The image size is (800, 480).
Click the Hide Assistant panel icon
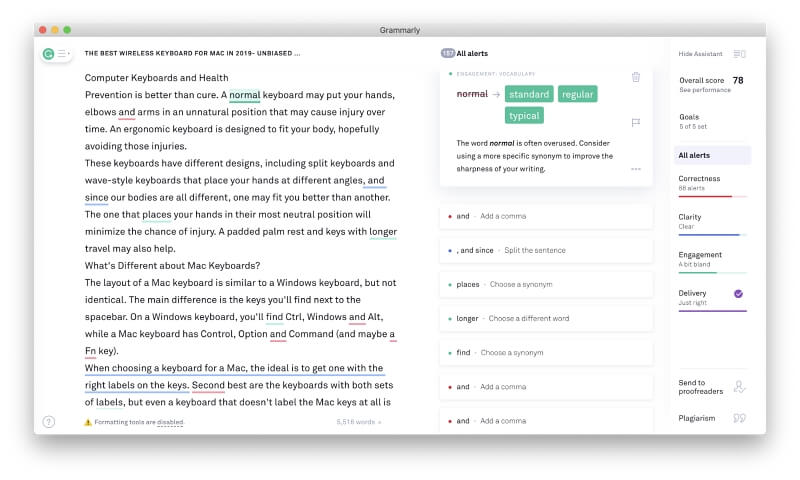[x=740, y=53]
